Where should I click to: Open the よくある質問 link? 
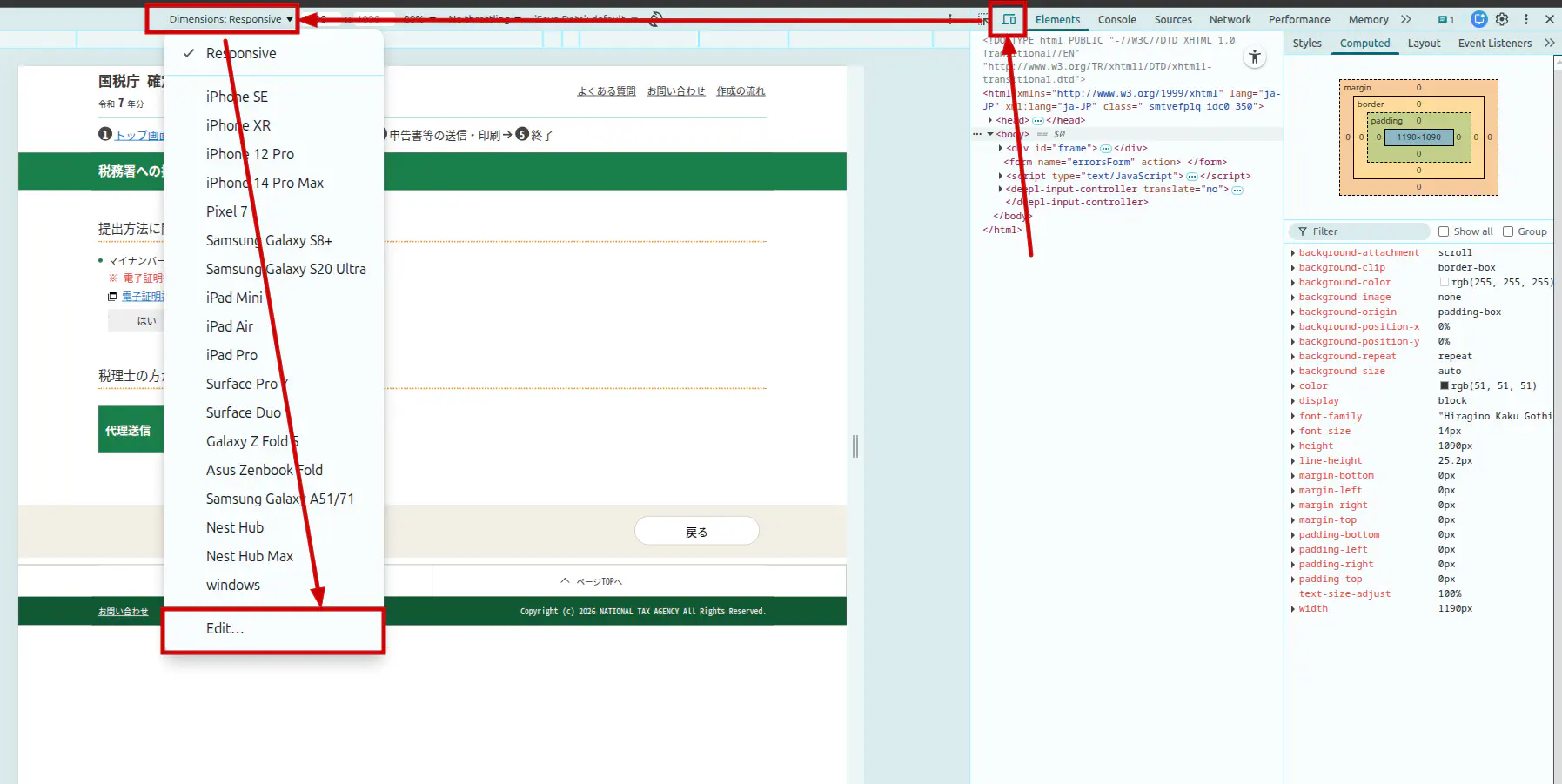pos(606,91)
